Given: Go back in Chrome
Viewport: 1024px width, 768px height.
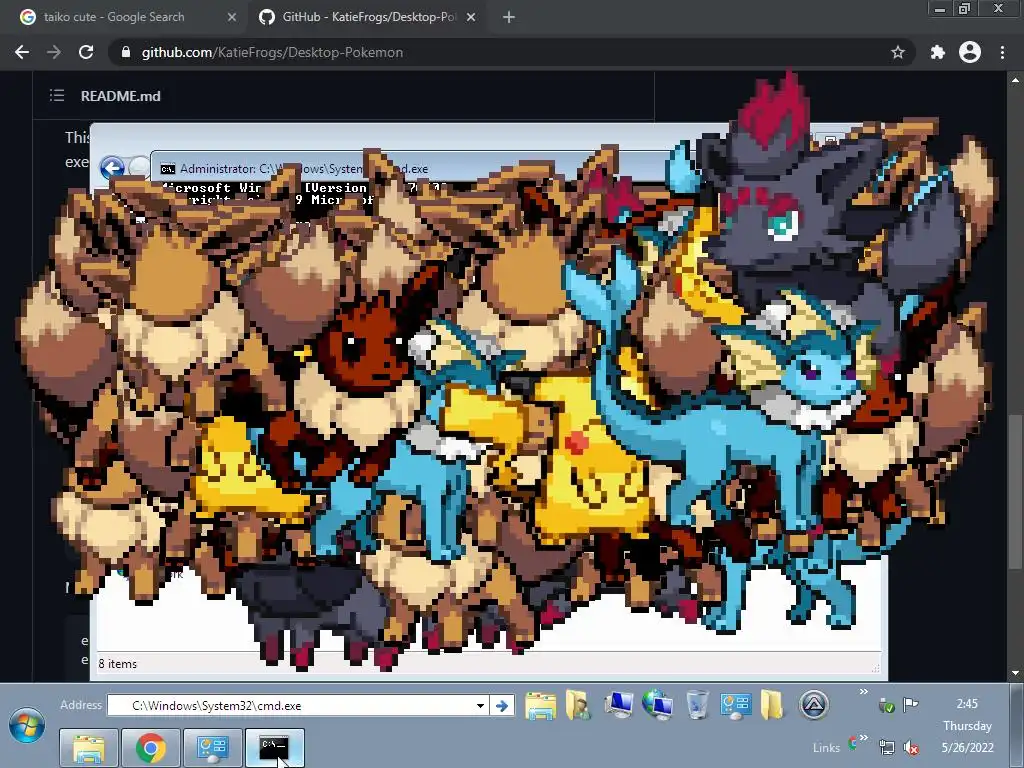Looking at the screenshot, I should click(x=22, y=52).
